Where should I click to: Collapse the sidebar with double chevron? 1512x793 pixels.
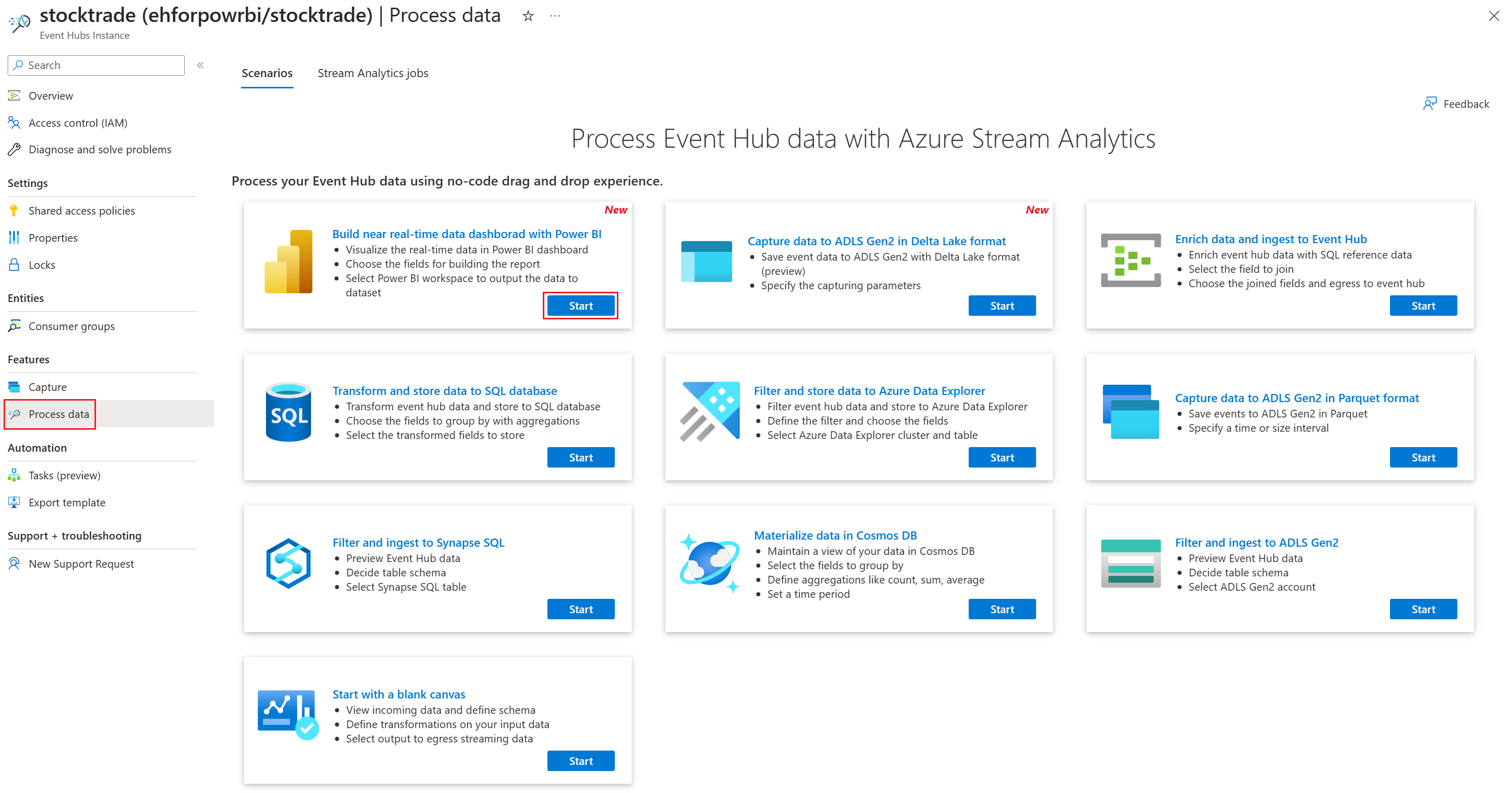coord(200,65)
